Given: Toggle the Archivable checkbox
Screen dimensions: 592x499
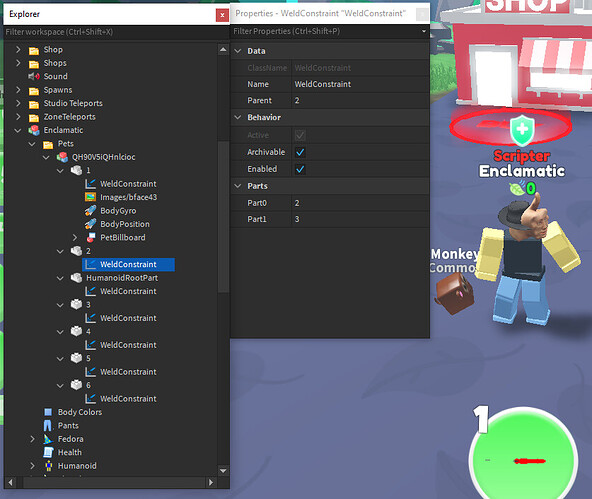Looking at the screenshot, I should tap(300, 152).
